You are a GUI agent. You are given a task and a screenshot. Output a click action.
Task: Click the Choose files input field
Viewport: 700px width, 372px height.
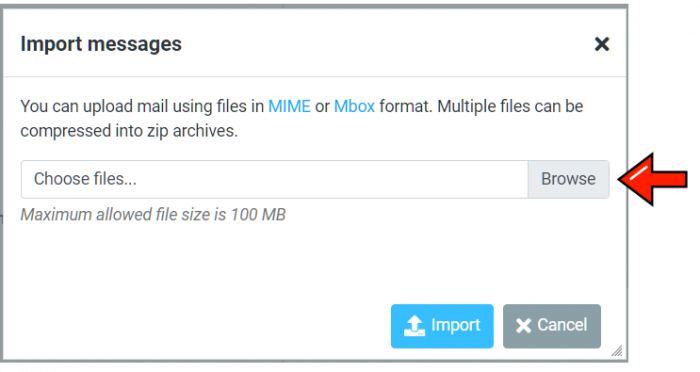coord(275,179)
